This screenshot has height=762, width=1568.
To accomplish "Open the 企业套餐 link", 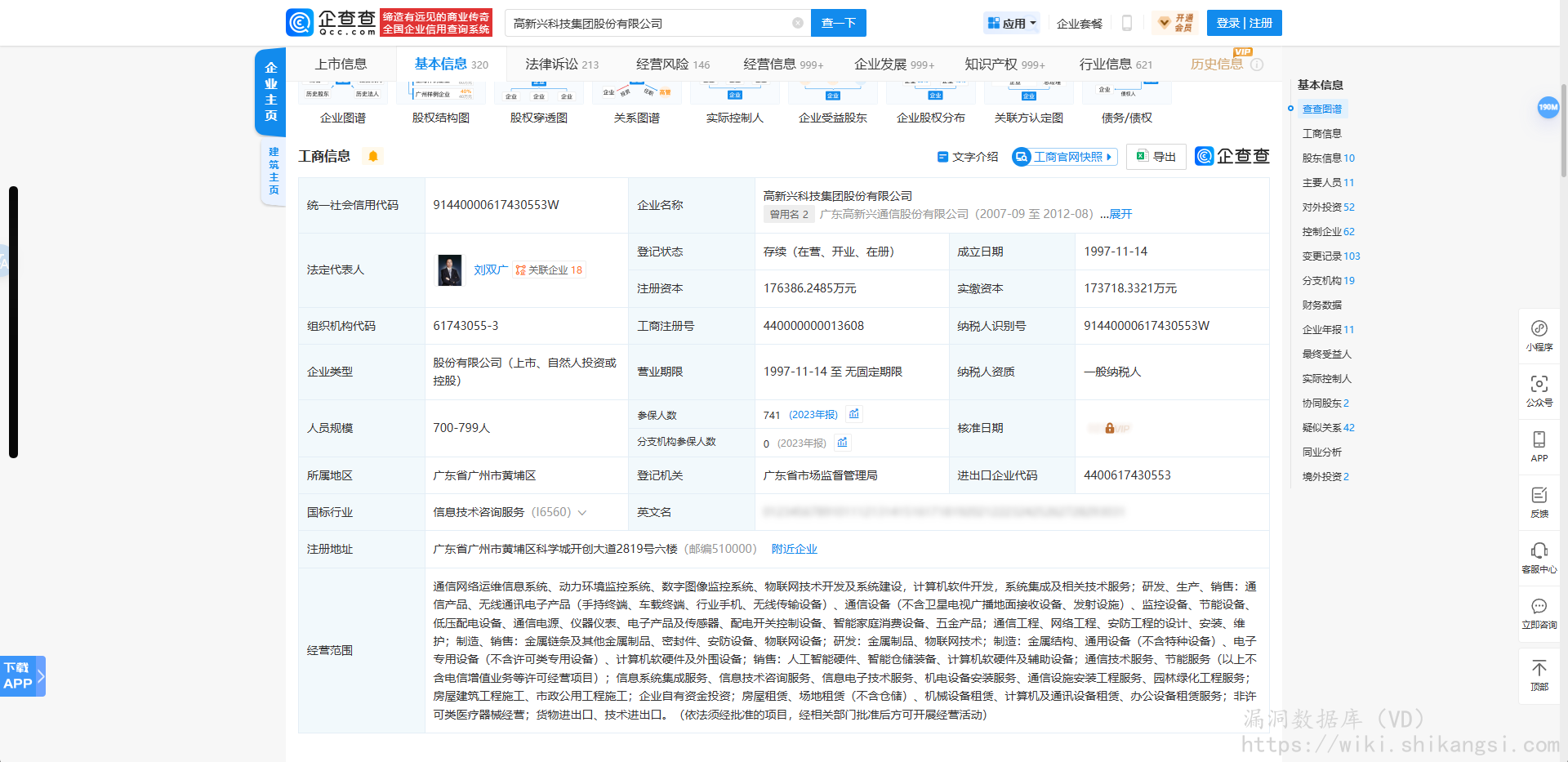I will coord(1080,24).
